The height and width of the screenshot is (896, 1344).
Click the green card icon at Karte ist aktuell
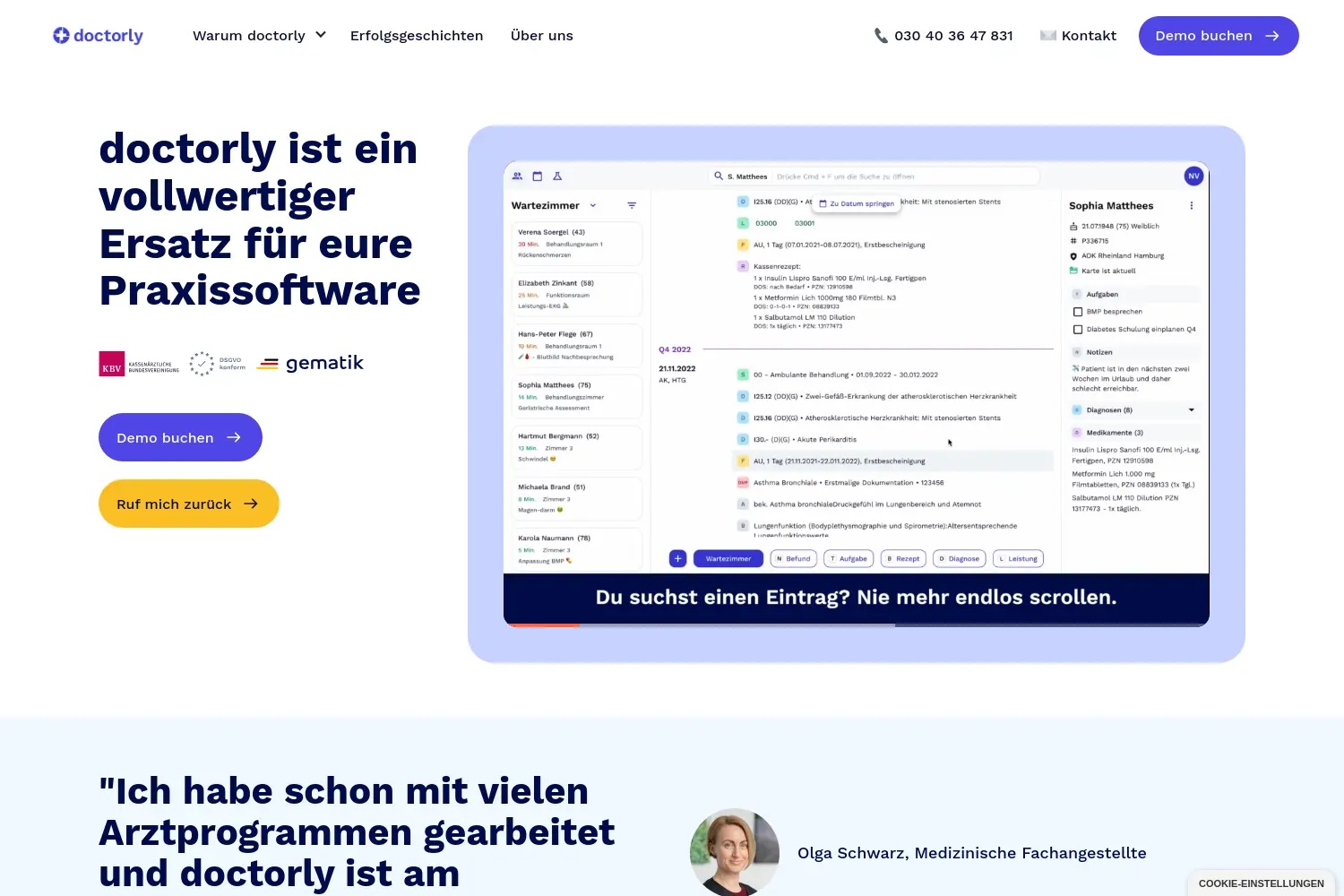pos(1073,271)
